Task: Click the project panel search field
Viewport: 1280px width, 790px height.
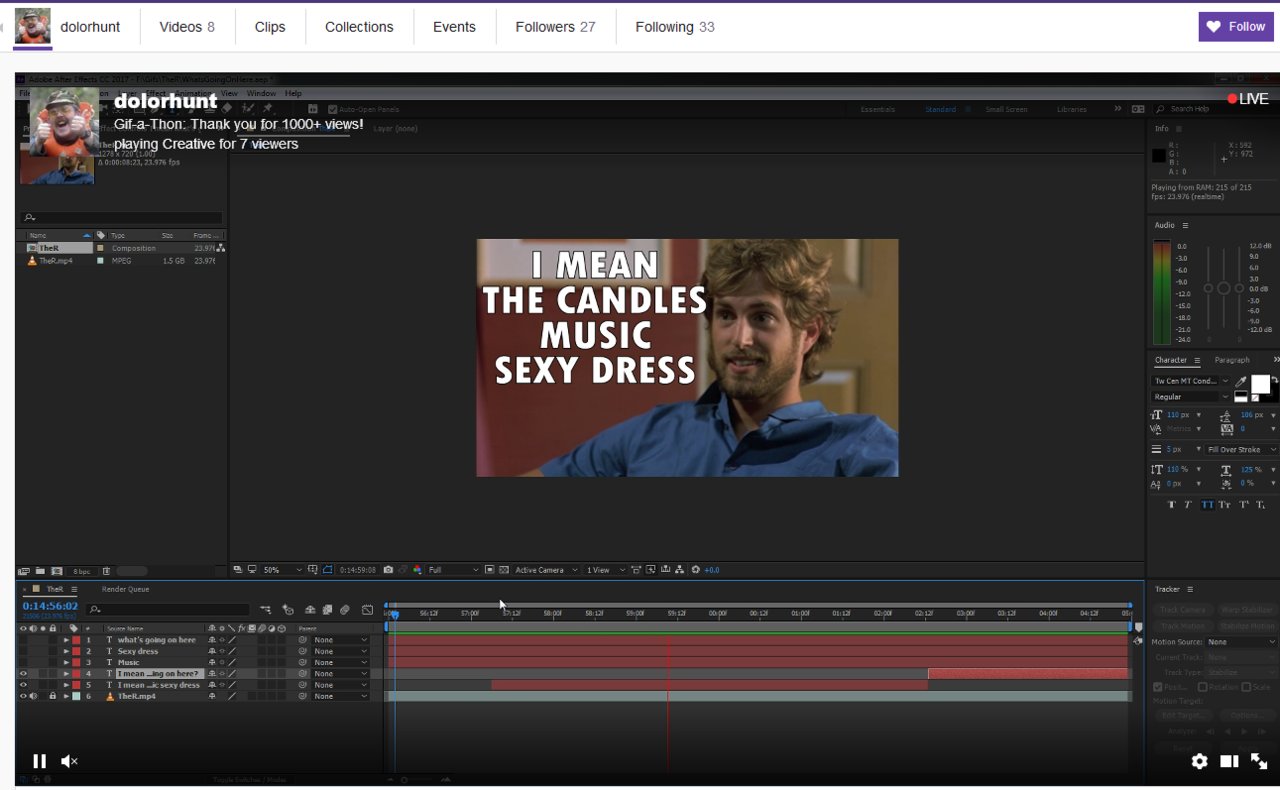Action: [x=122, y=217]
